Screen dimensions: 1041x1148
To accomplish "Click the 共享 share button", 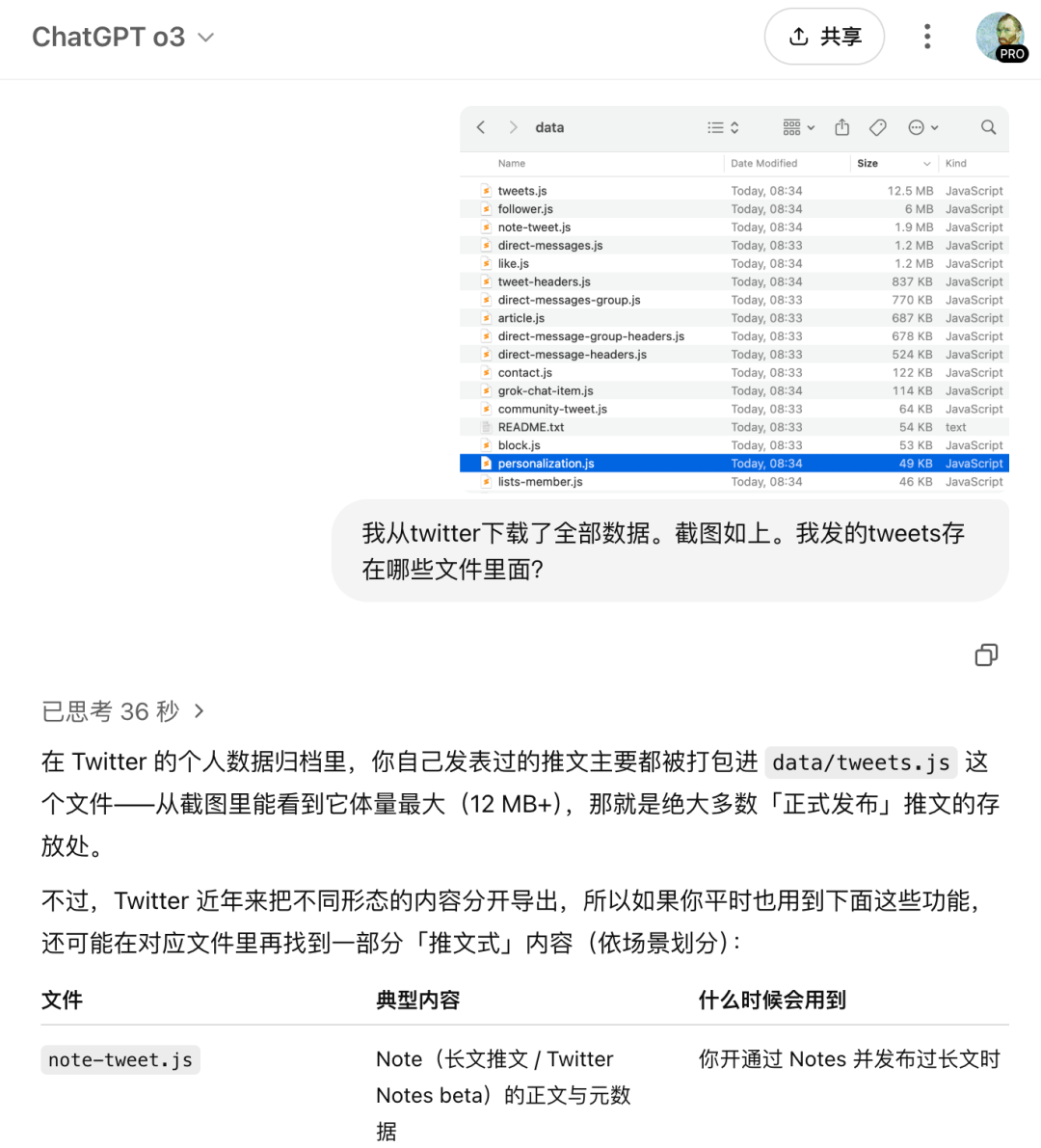I will 824,37.
